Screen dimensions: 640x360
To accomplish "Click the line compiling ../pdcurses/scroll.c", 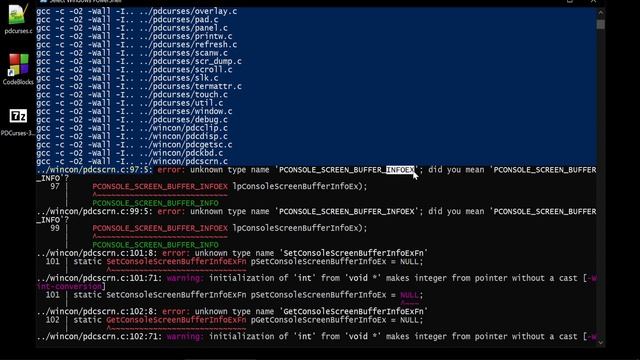I will coord(134,70).
